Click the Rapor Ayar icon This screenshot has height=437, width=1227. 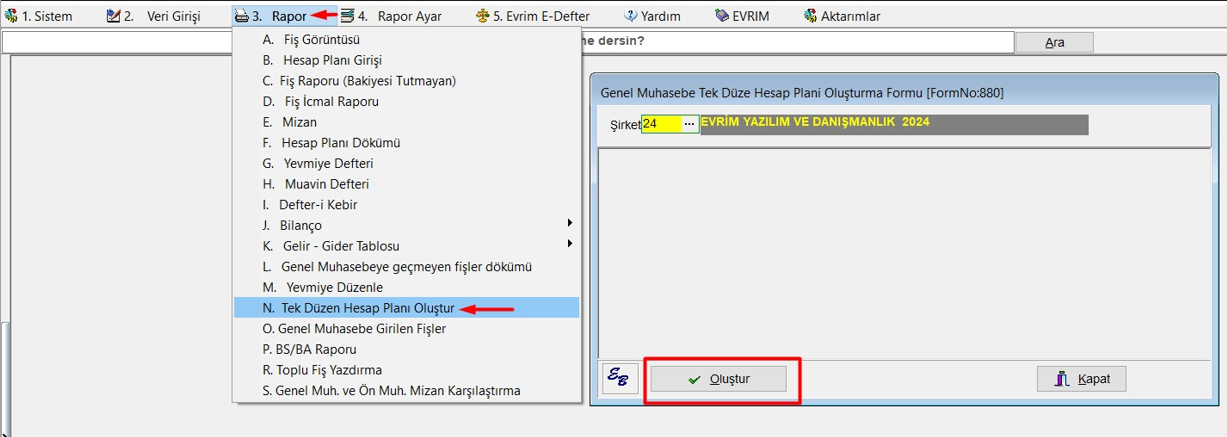tap(347, 16)
